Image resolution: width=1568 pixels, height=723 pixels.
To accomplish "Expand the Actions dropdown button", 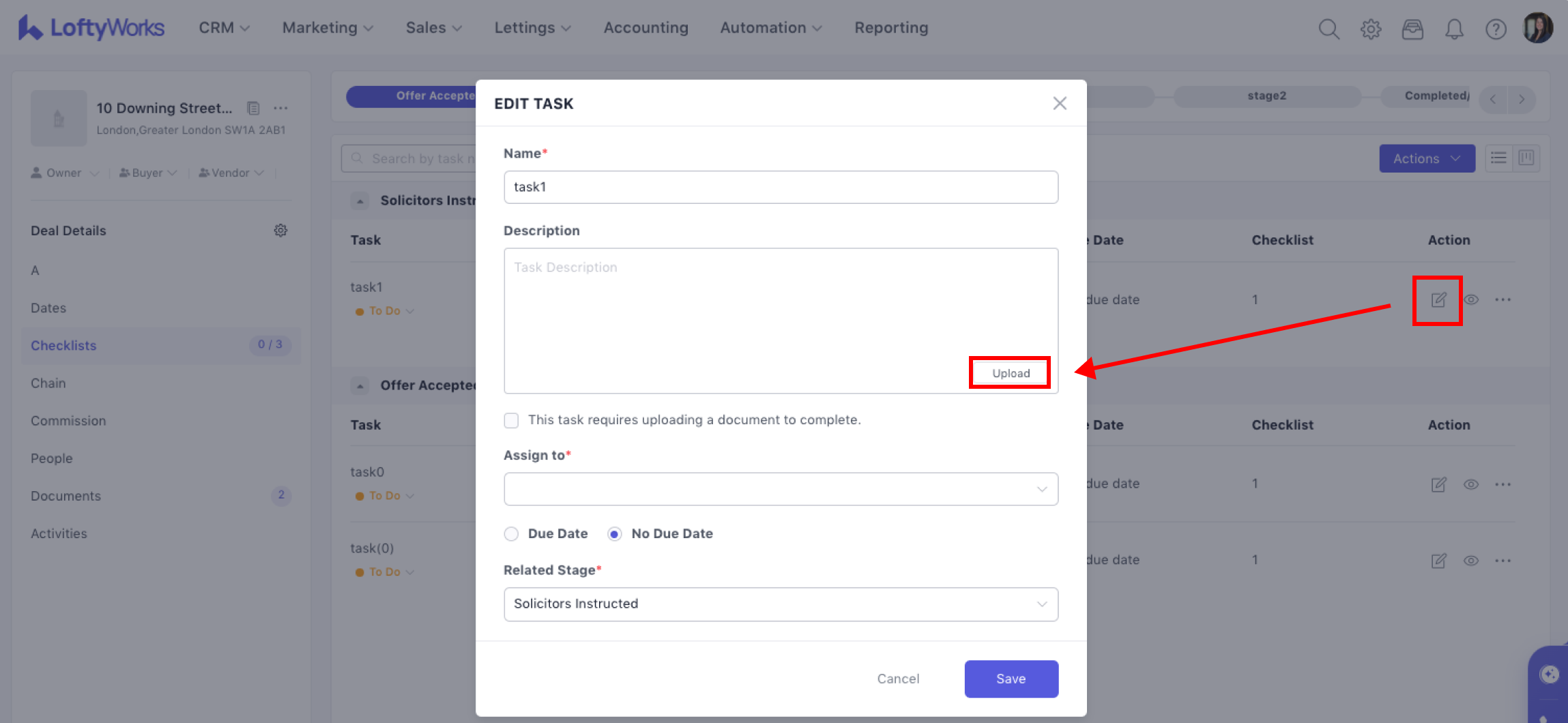I will (x=1427, y=158).
